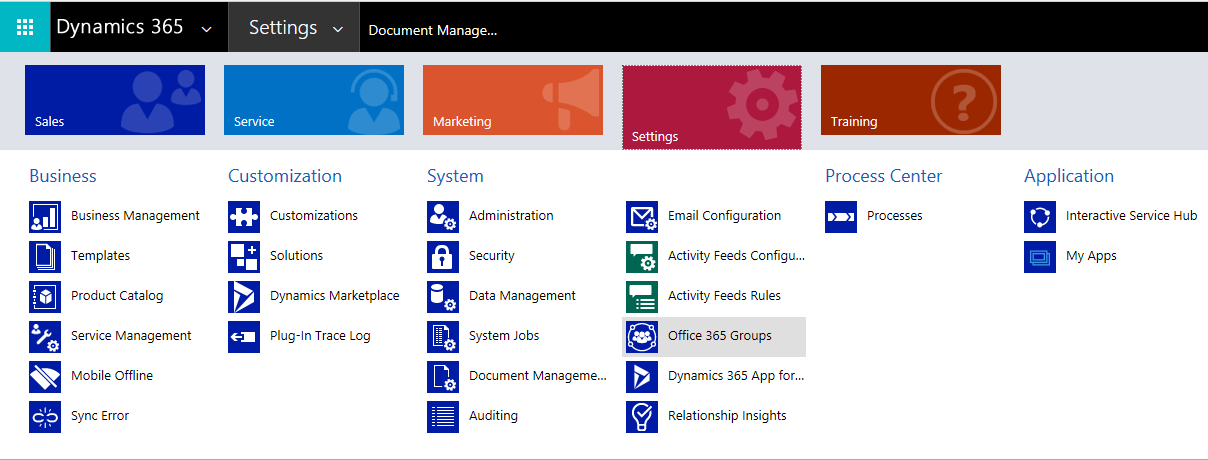The image size is (1208, 460).
Task: Open the Product Catalog link
Action: tap(117, 296)
